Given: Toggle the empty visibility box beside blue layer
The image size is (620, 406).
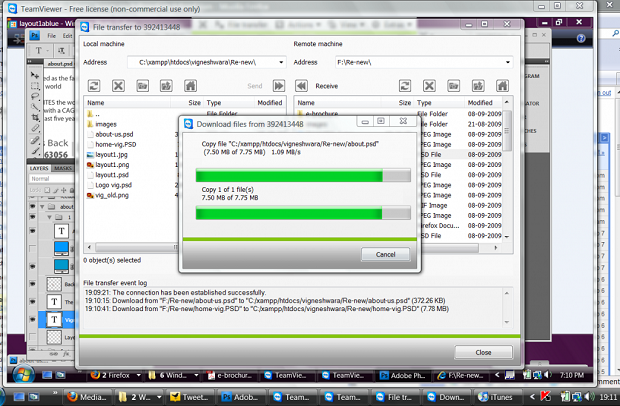Looking at the screenshot, I should tap(32, 248).
